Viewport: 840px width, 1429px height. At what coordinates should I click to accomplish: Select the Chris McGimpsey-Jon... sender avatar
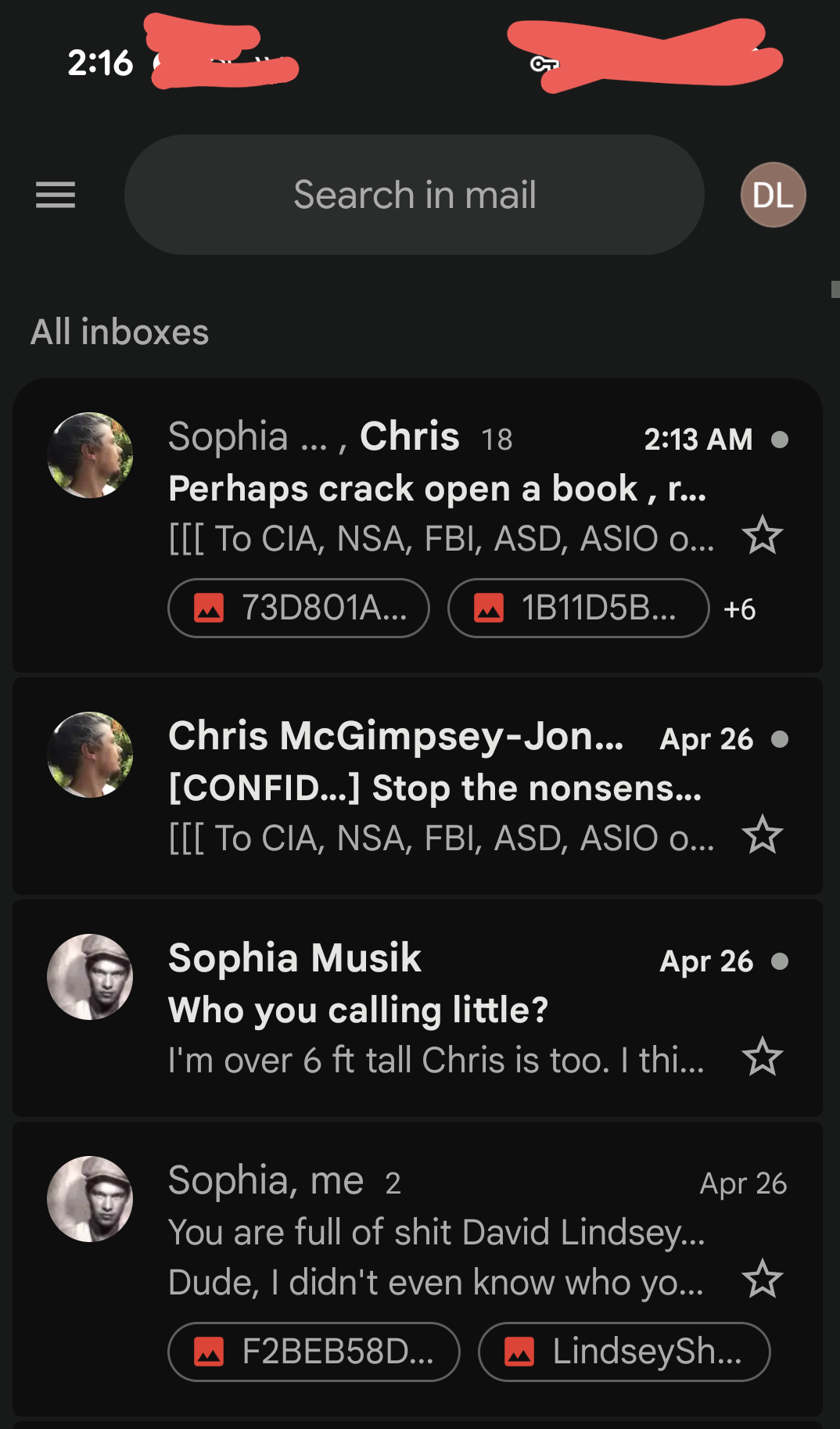click(x=90, y=755)
